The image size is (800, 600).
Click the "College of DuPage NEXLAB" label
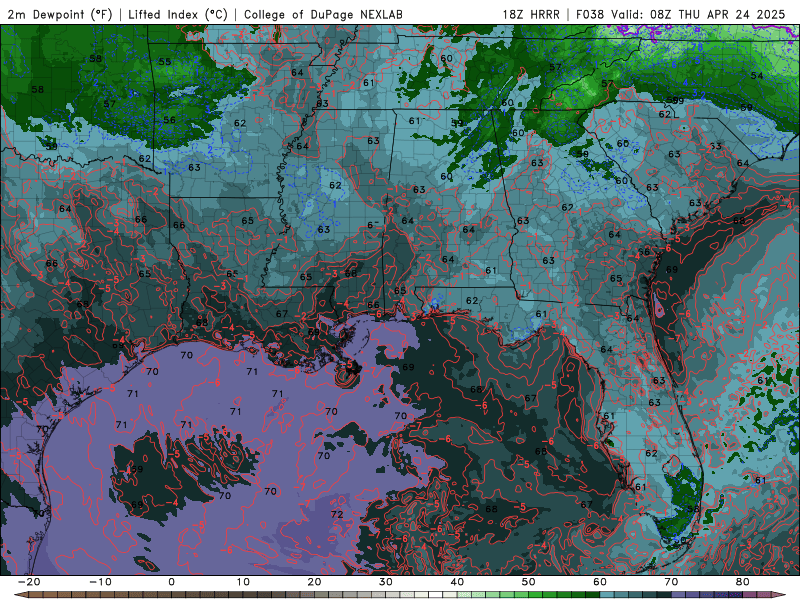pyautogui.click(x=323, y=15)
